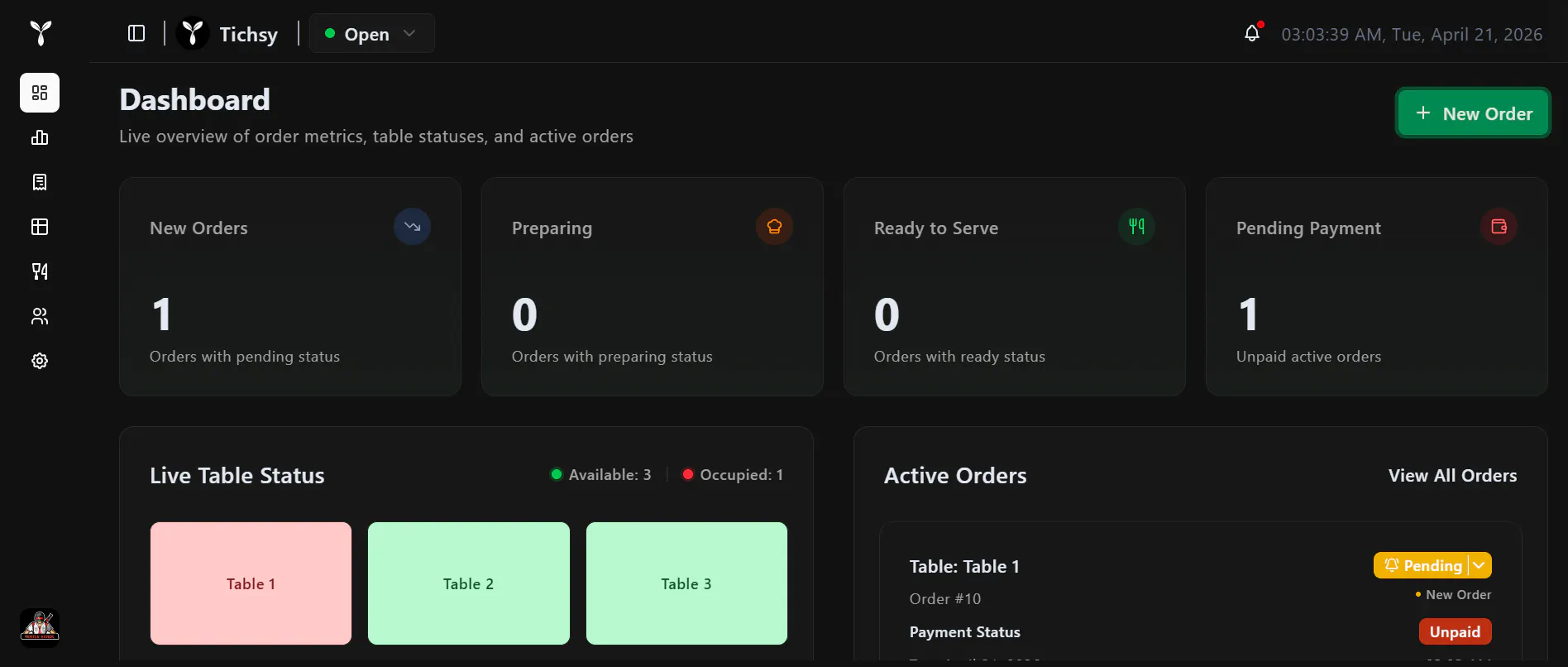Click the Unpaid payment badge
This screenshot has height=667, width=1568.
(x=1455, y=631)
